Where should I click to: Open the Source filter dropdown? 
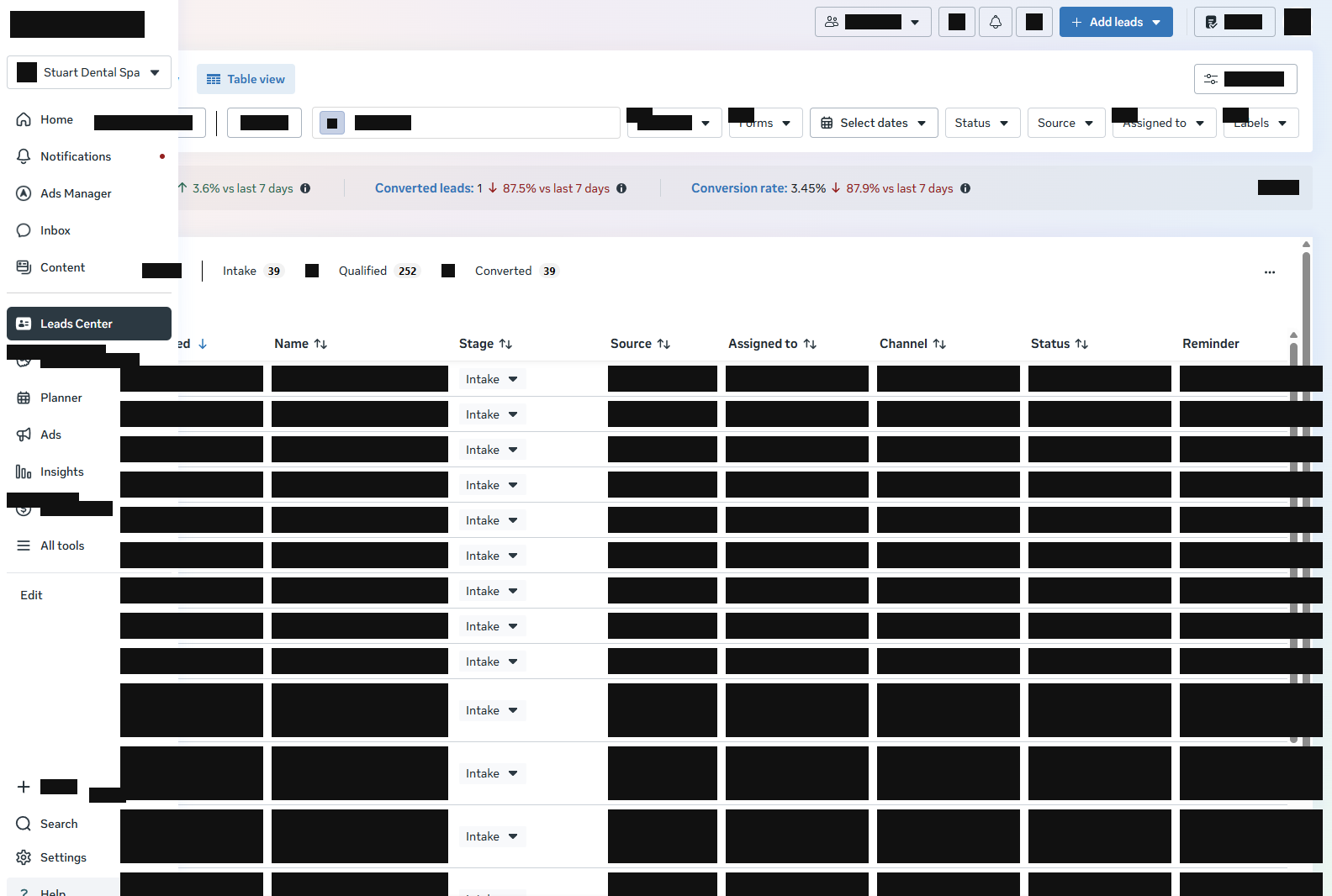click(x=1066, y=123)
